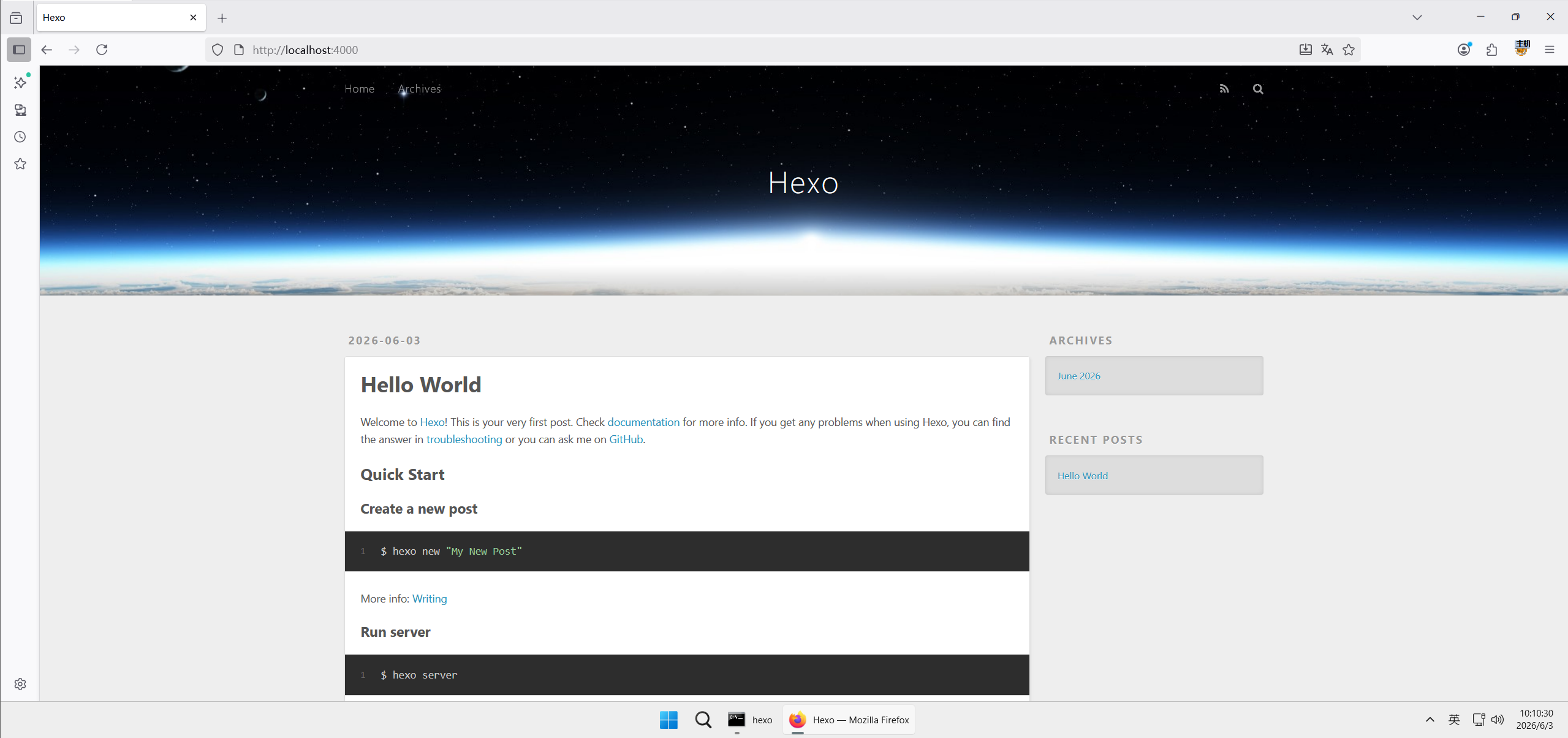Open the clock and calendar flyout
This screenshot has height=738, width=1568.
coord(1535,720)
